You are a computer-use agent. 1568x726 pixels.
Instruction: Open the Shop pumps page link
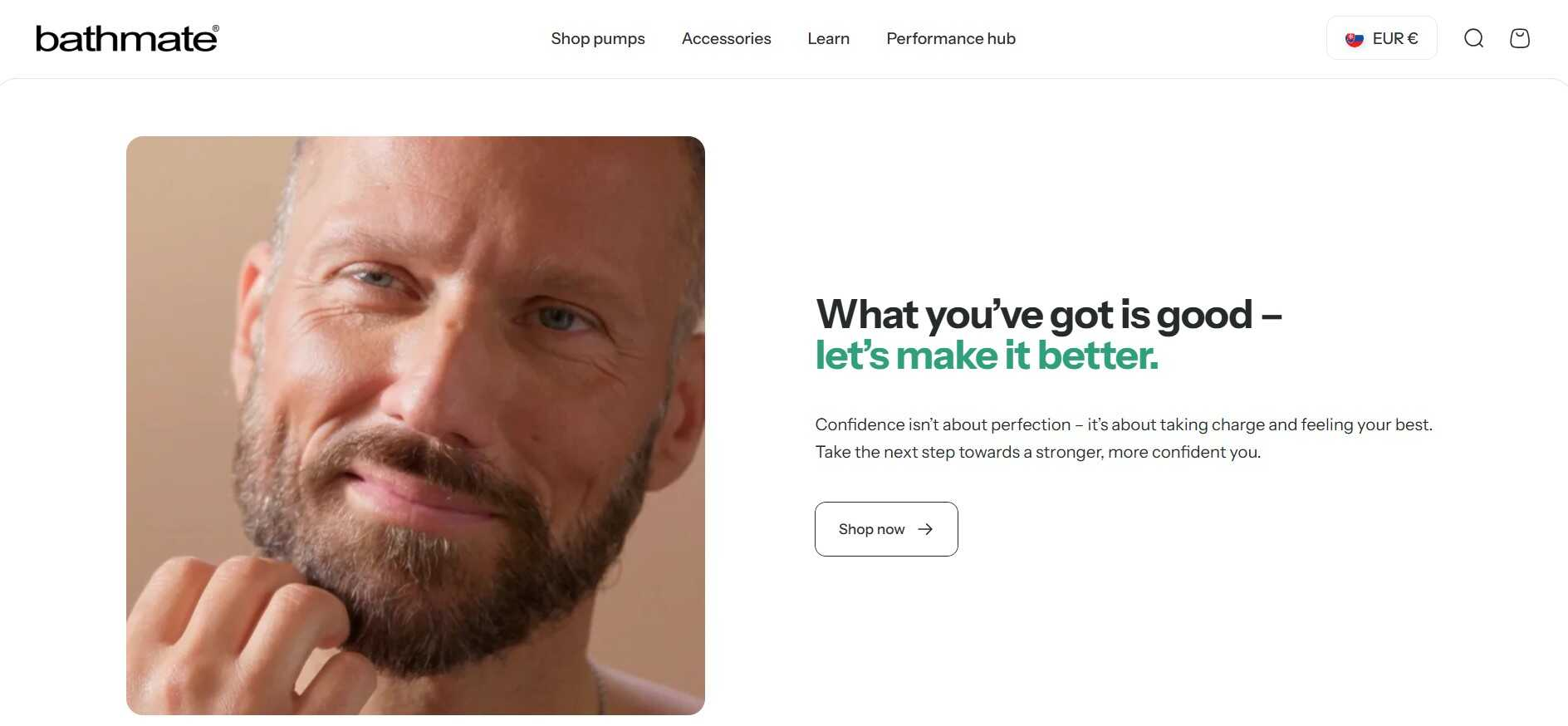coord(598,38)
